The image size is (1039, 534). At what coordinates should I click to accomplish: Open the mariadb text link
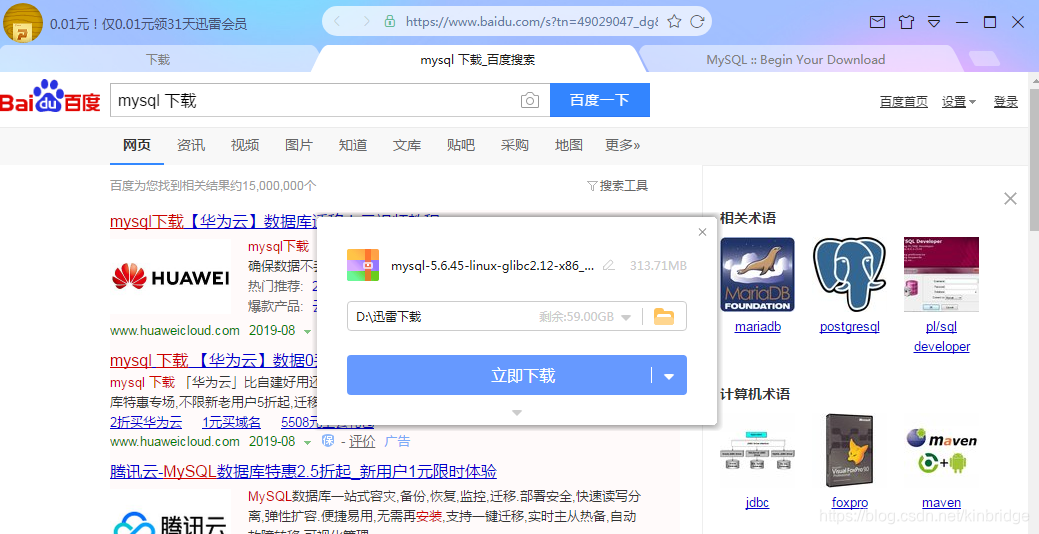click(757, 327)
